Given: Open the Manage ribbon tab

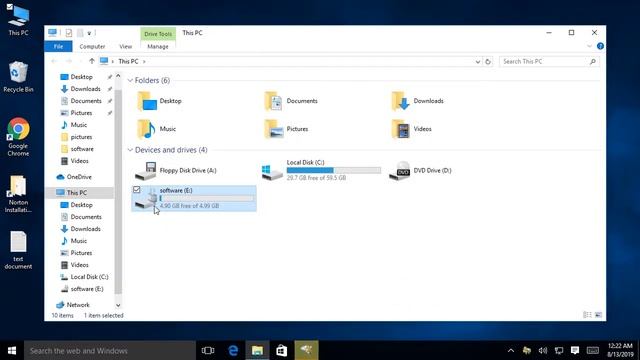Looking at the screenshot, I should click(158, 47).
